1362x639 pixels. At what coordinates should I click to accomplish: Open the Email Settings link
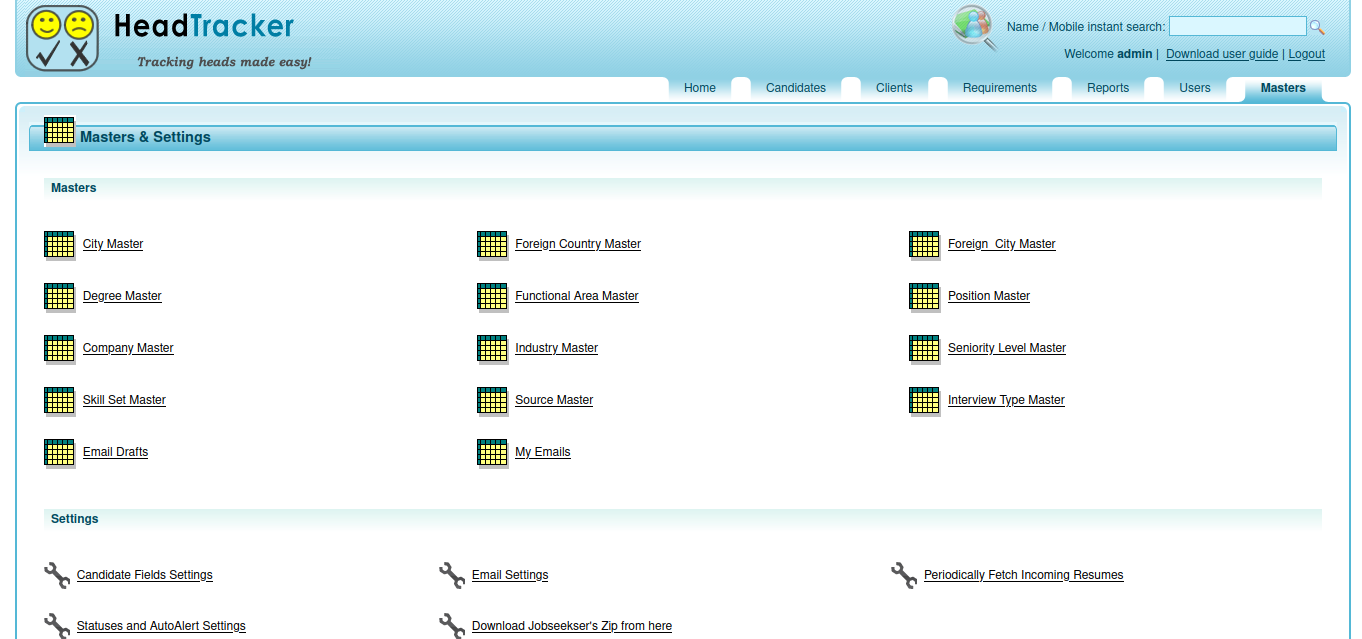[510, 575]
